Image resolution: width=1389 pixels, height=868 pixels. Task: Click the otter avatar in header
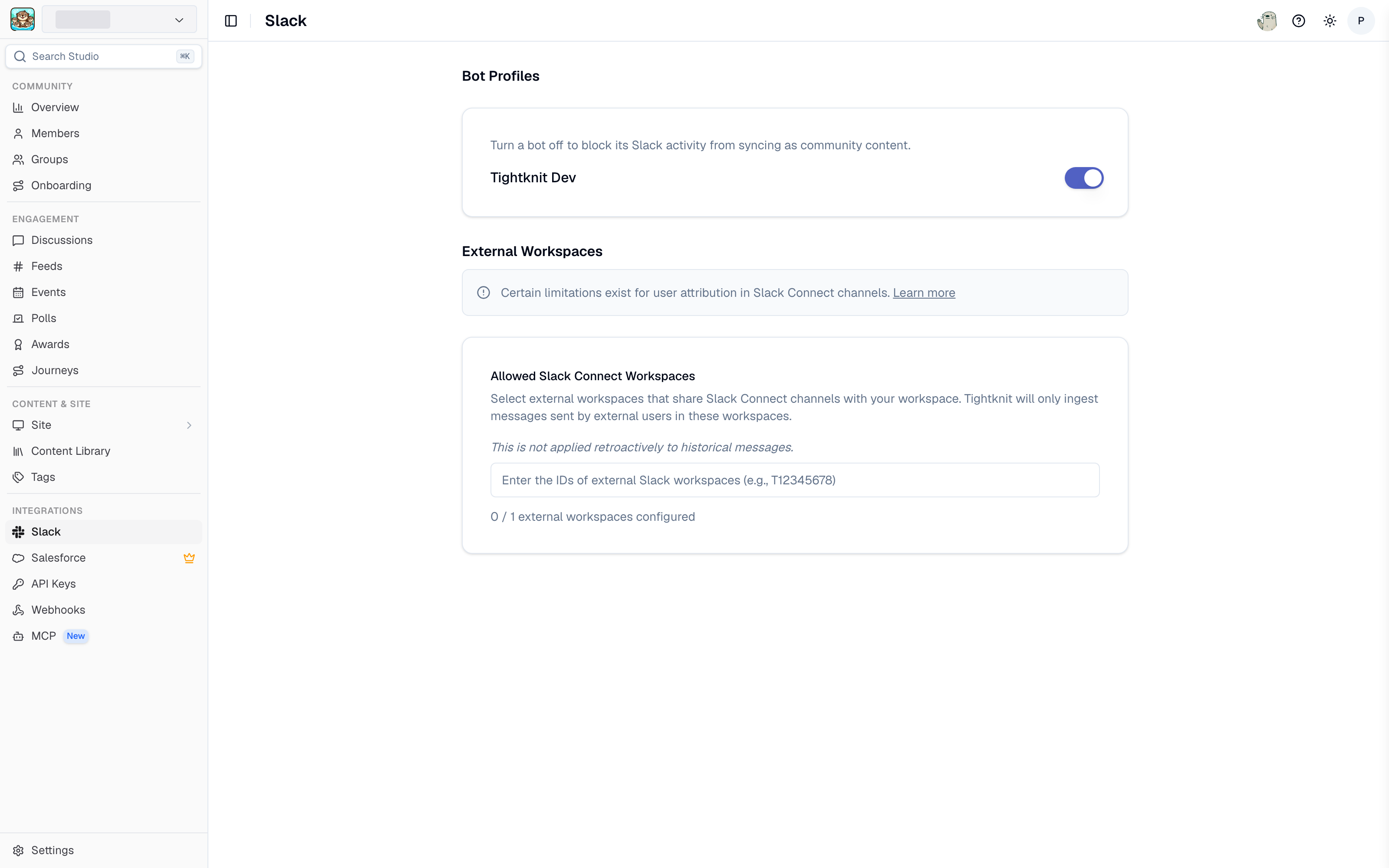[x=1267, y=21]
